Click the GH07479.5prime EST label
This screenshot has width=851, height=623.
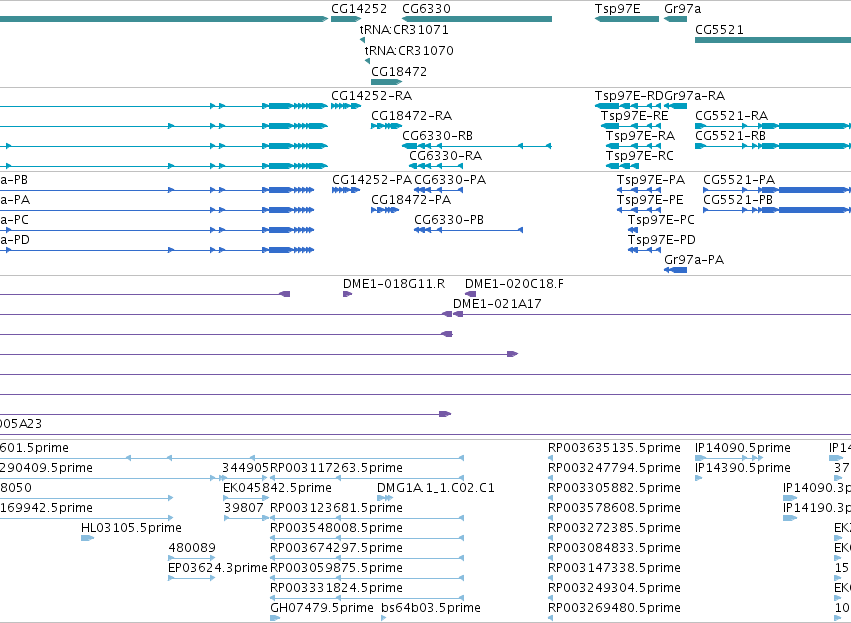click(x=322, y=609)
